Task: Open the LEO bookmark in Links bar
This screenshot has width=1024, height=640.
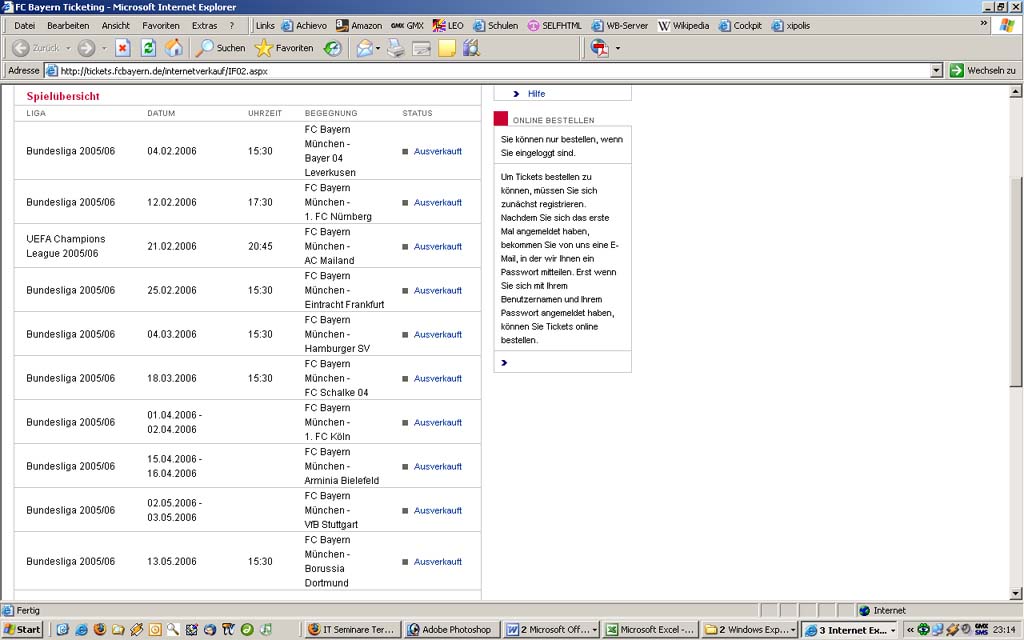Action: 448,25
